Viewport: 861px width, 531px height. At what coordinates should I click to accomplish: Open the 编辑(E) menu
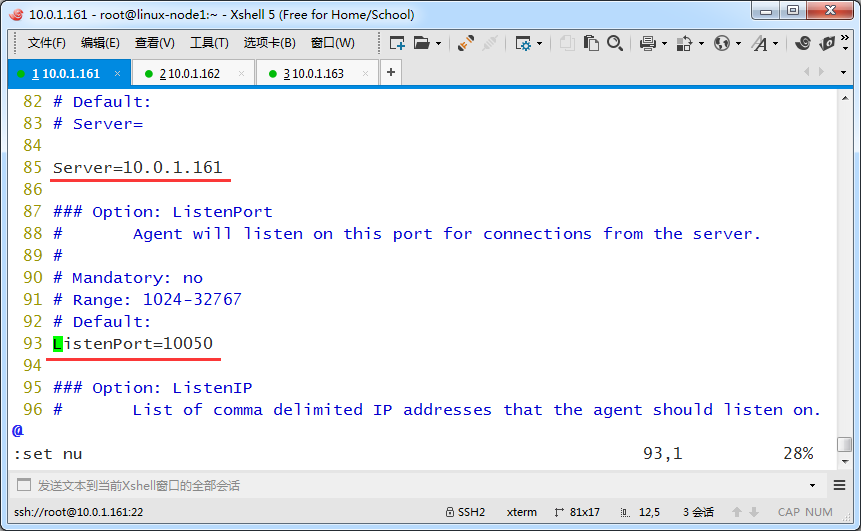(100, 43)
